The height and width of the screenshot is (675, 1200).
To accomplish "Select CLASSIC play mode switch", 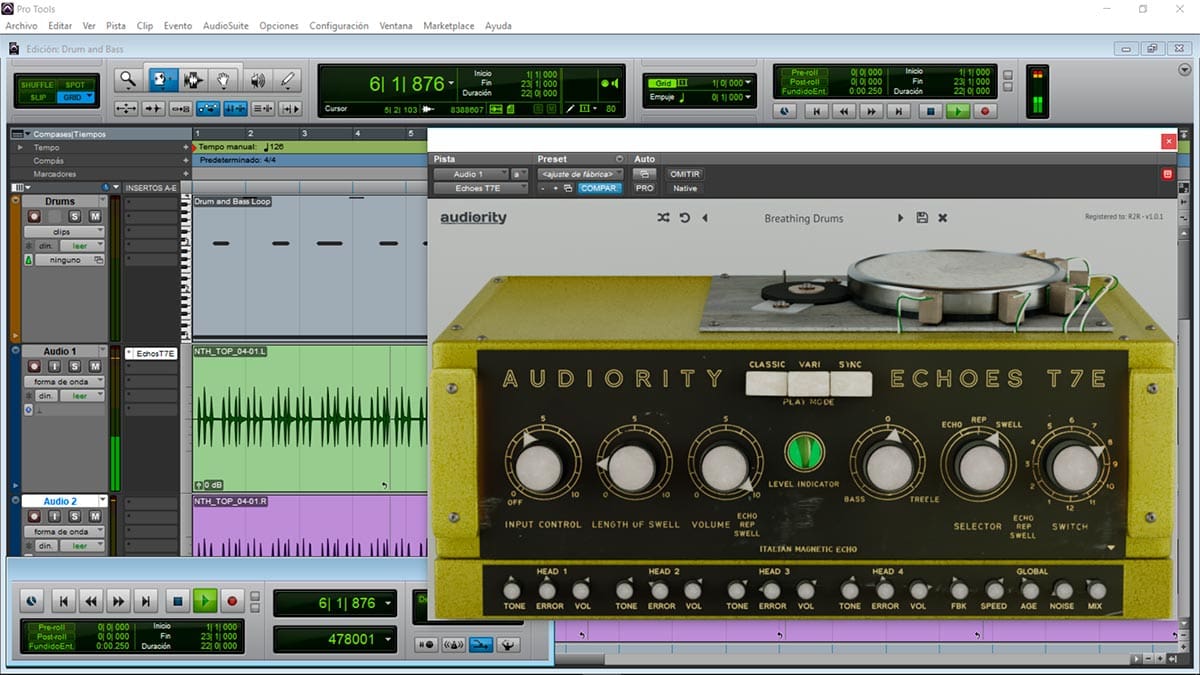I will (x=766, y=382).
